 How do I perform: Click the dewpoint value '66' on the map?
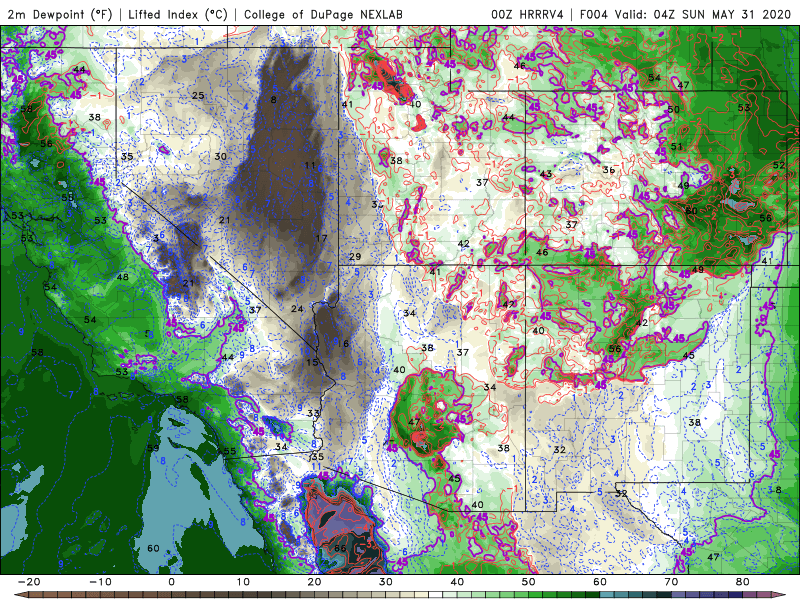point(340,548)
